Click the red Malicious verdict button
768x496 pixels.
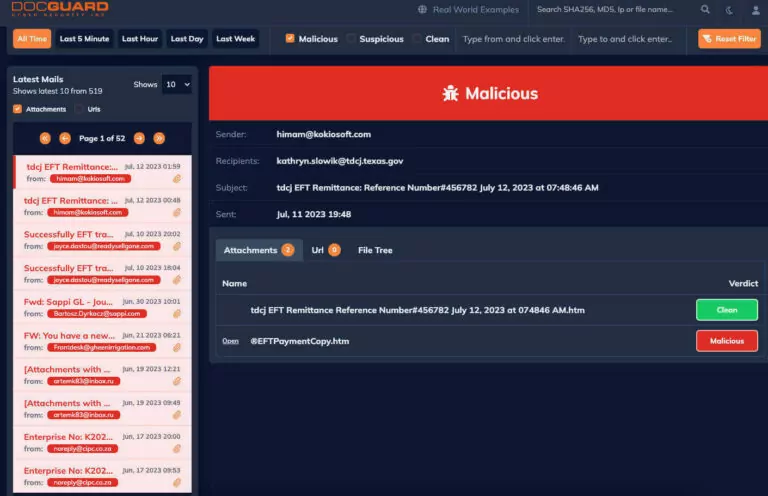tap(727, 341)
